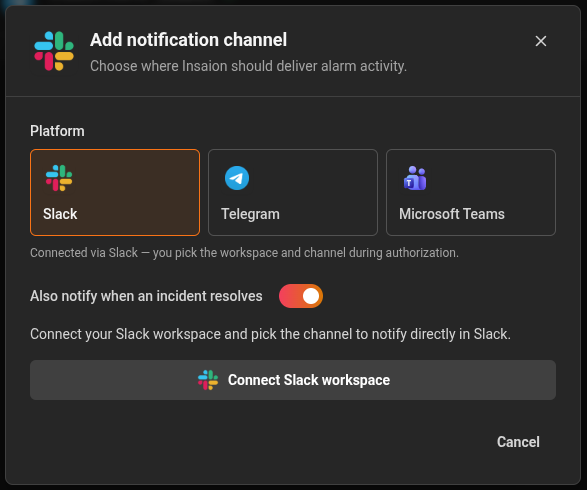The width and height of the screenshot is (587, 490).
Task: Click Slack icon inside Connect button
Action: 208,380
